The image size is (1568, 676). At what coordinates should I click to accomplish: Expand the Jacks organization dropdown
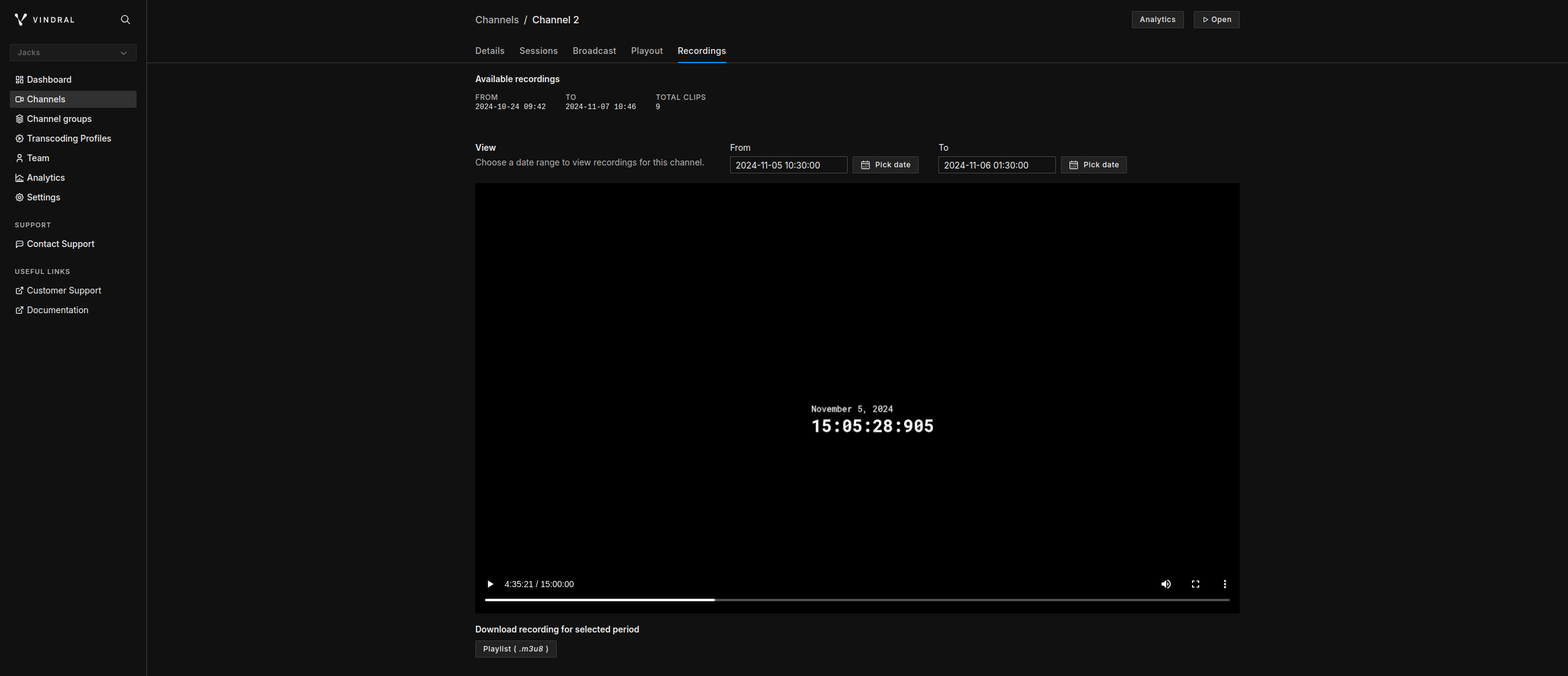pos(73,53)
